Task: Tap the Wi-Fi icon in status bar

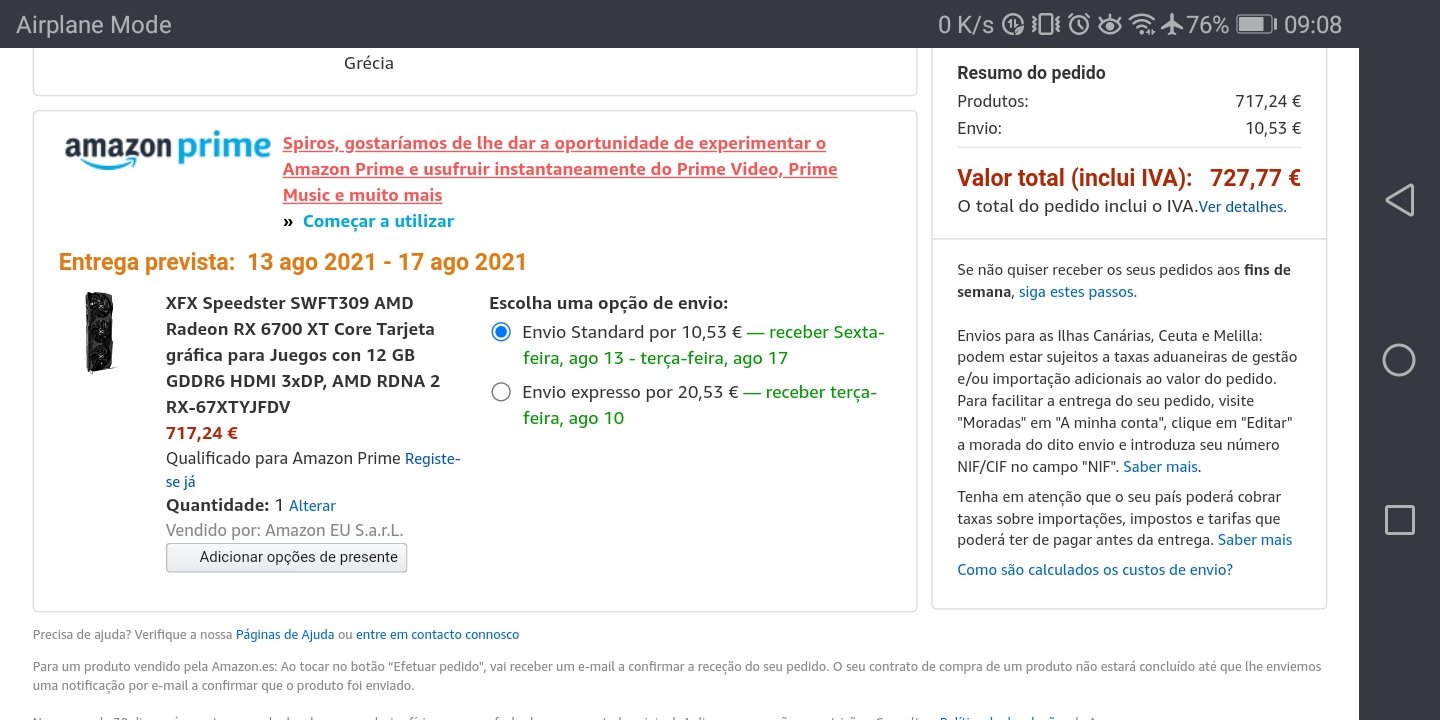Action: tap(1141, 24)
